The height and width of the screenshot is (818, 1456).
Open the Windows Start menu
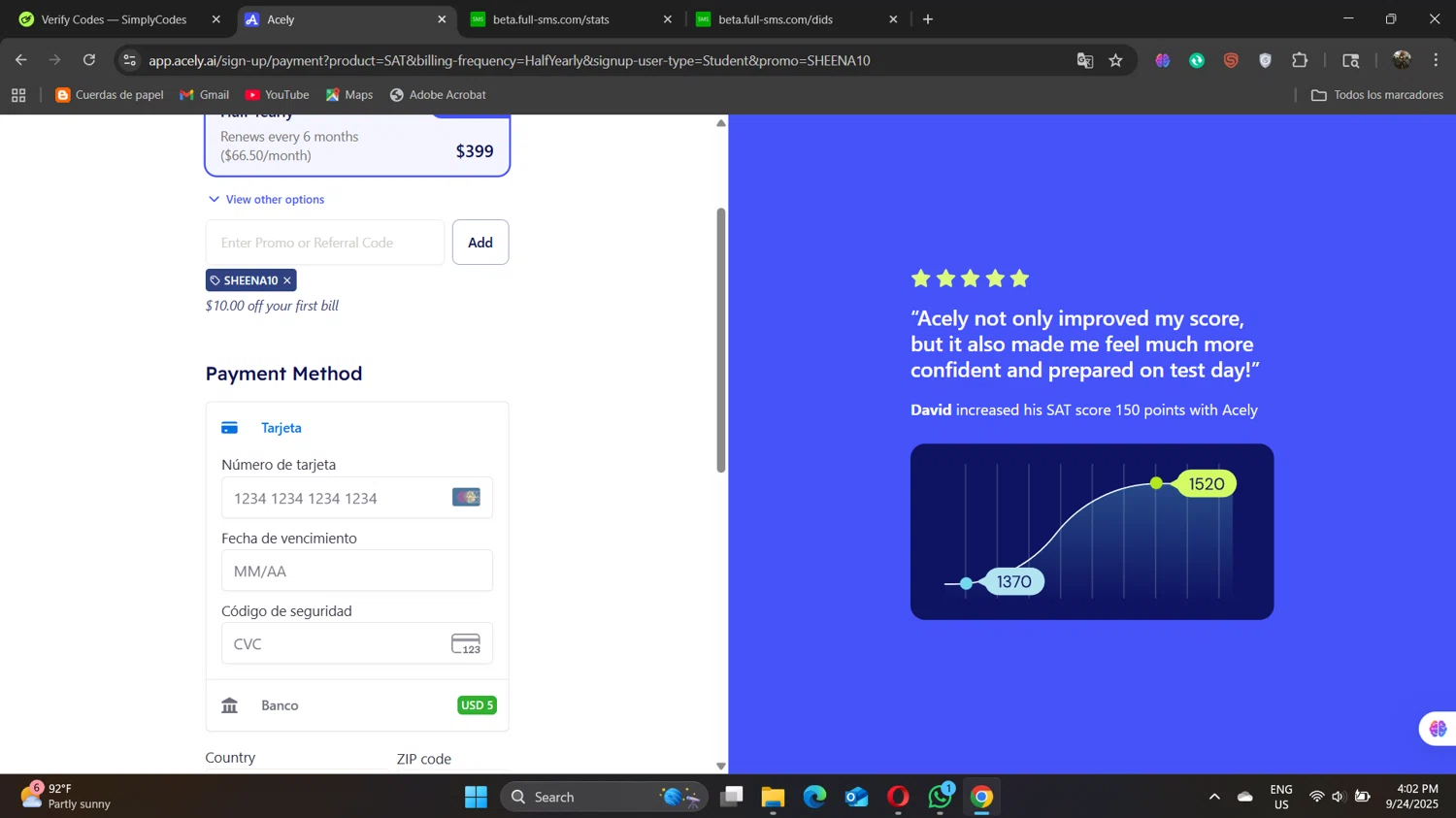[476, 797]
